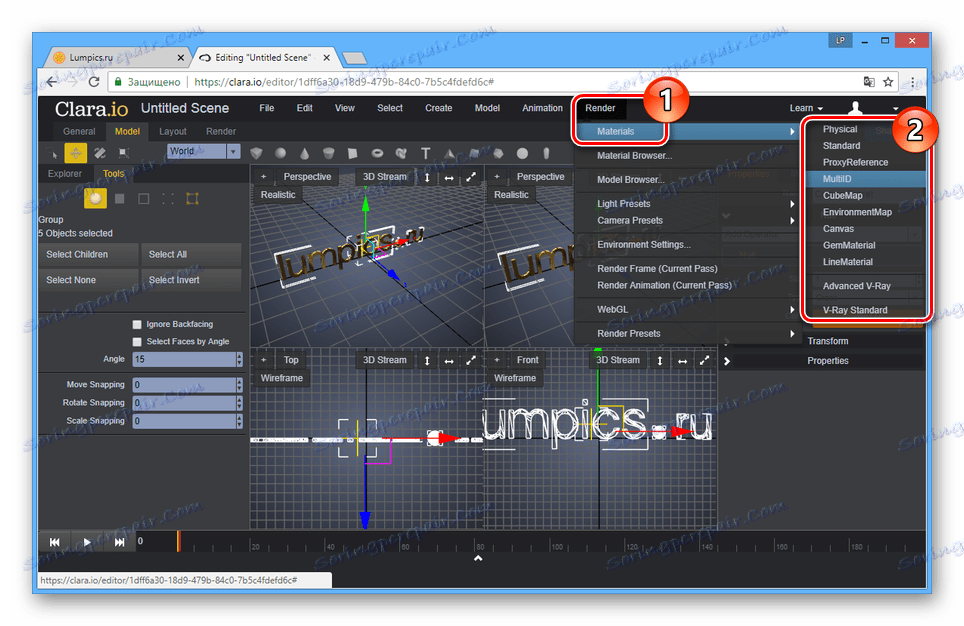964x626 pixels.
Task: Select the bounding box selection mode
Action: pos(192,198)
